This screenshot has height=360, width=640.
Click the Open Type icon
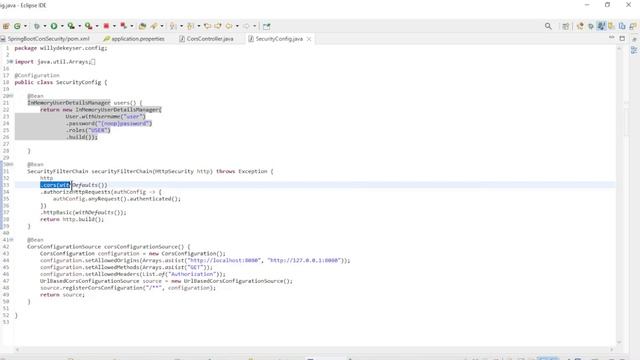click(142, 26)
